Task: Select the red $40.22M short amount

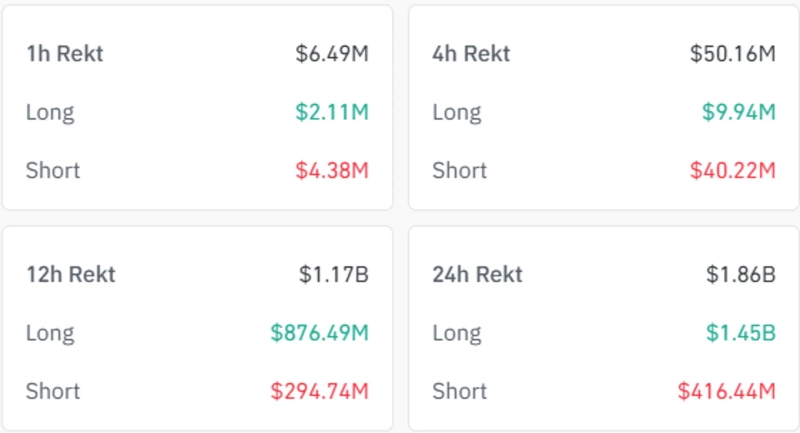Action: click(x=732, y=170)
